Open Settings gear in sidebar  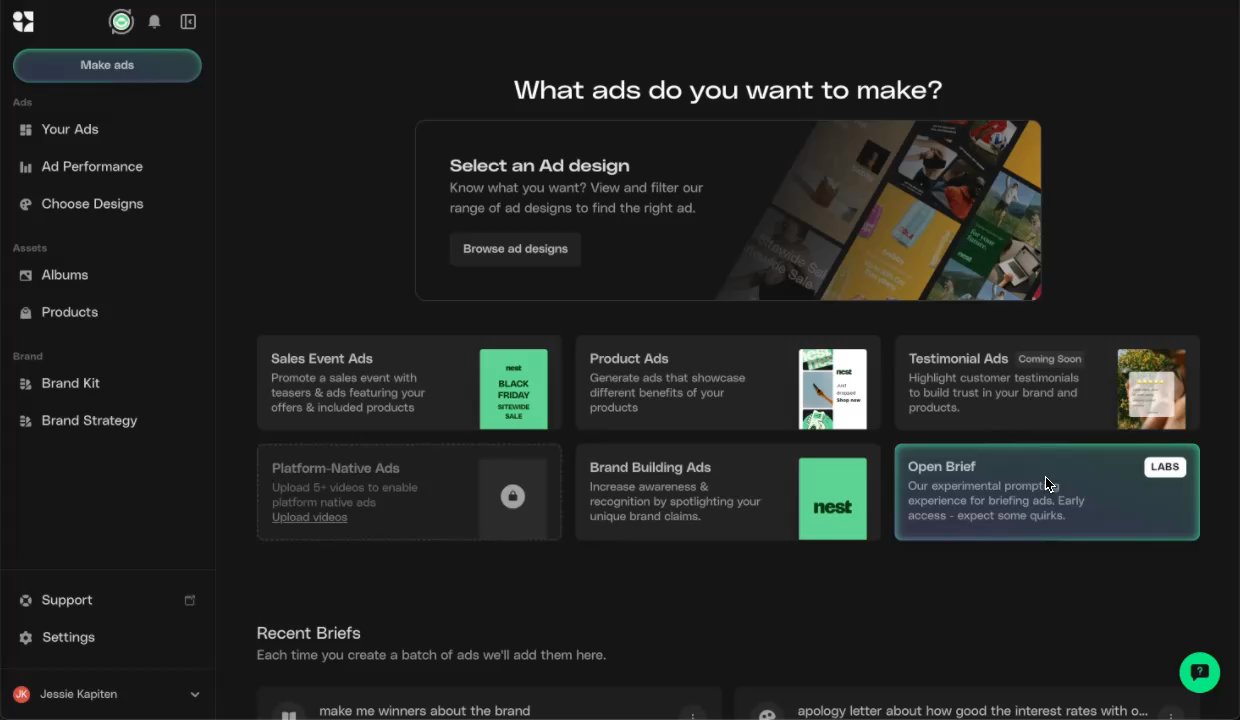pyautogui.click(x=26, y=638)
